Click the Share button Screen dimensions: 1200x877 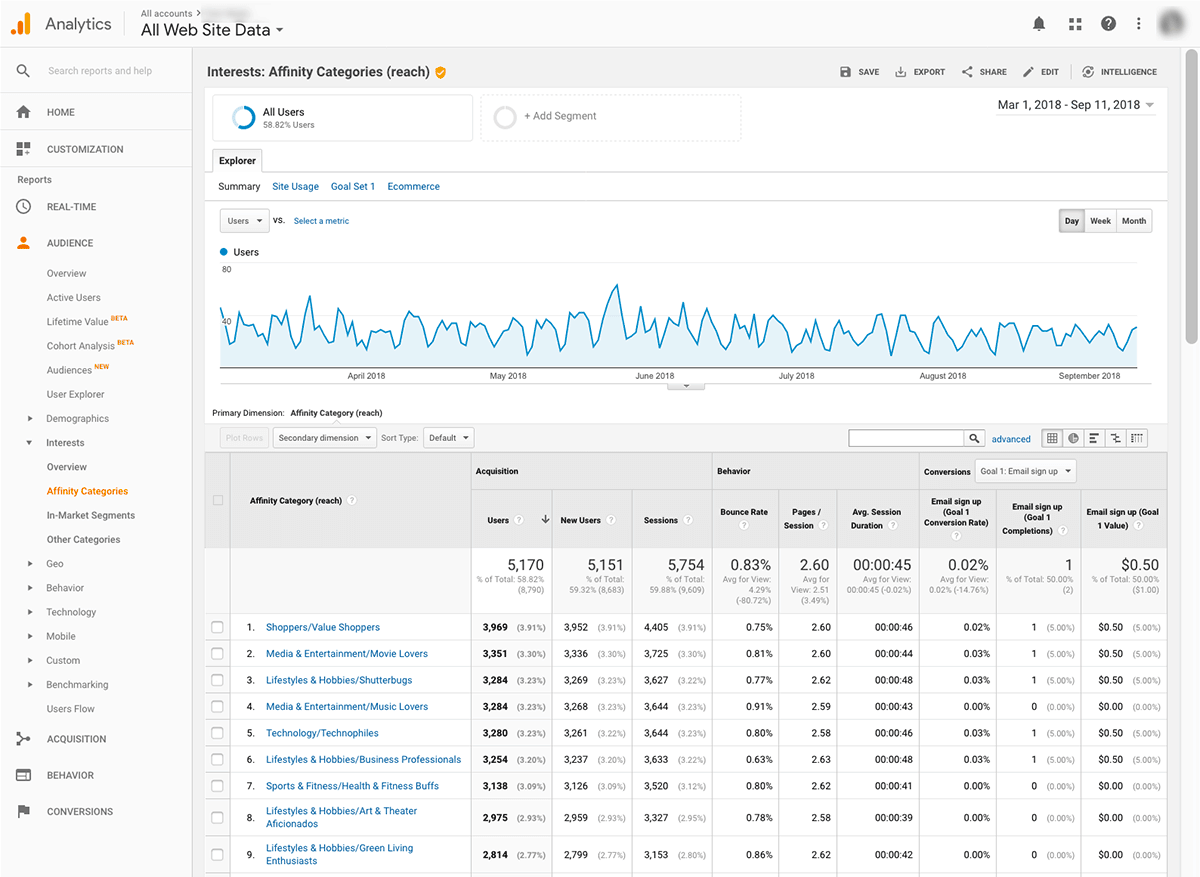pyautogui.click(x=984, y=72)
